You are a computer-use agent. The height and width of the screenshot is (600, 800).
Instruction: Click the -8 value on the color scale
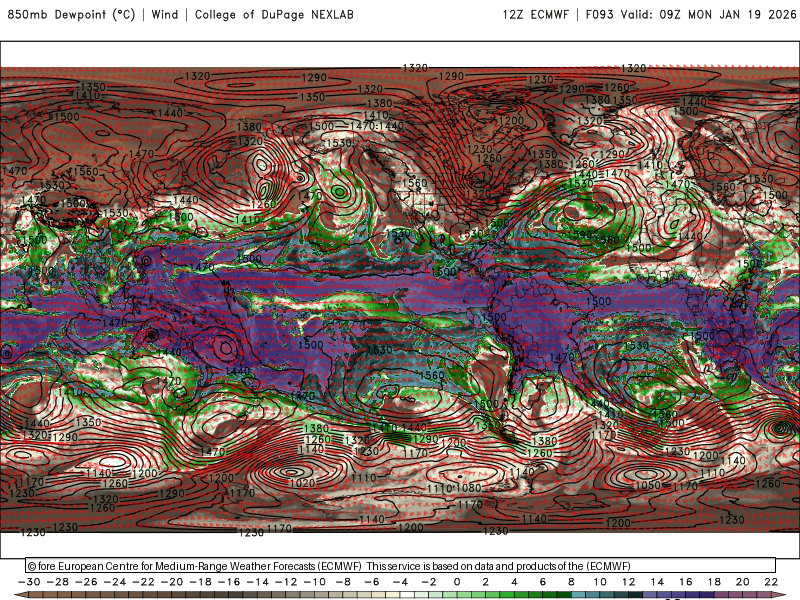tap(344, 582)
